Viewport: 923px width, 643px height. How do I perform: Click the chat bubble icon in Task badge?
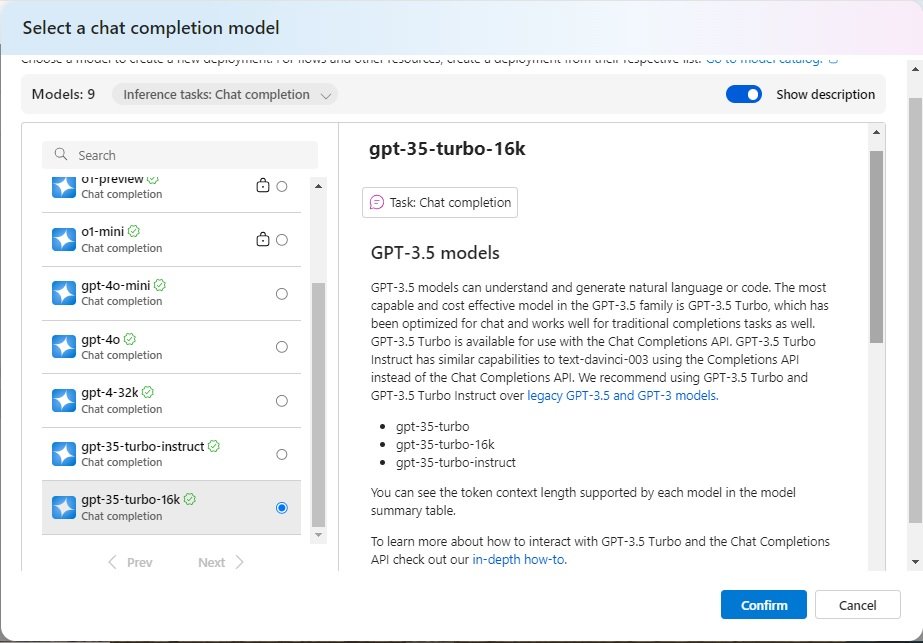tap(377, 203)
